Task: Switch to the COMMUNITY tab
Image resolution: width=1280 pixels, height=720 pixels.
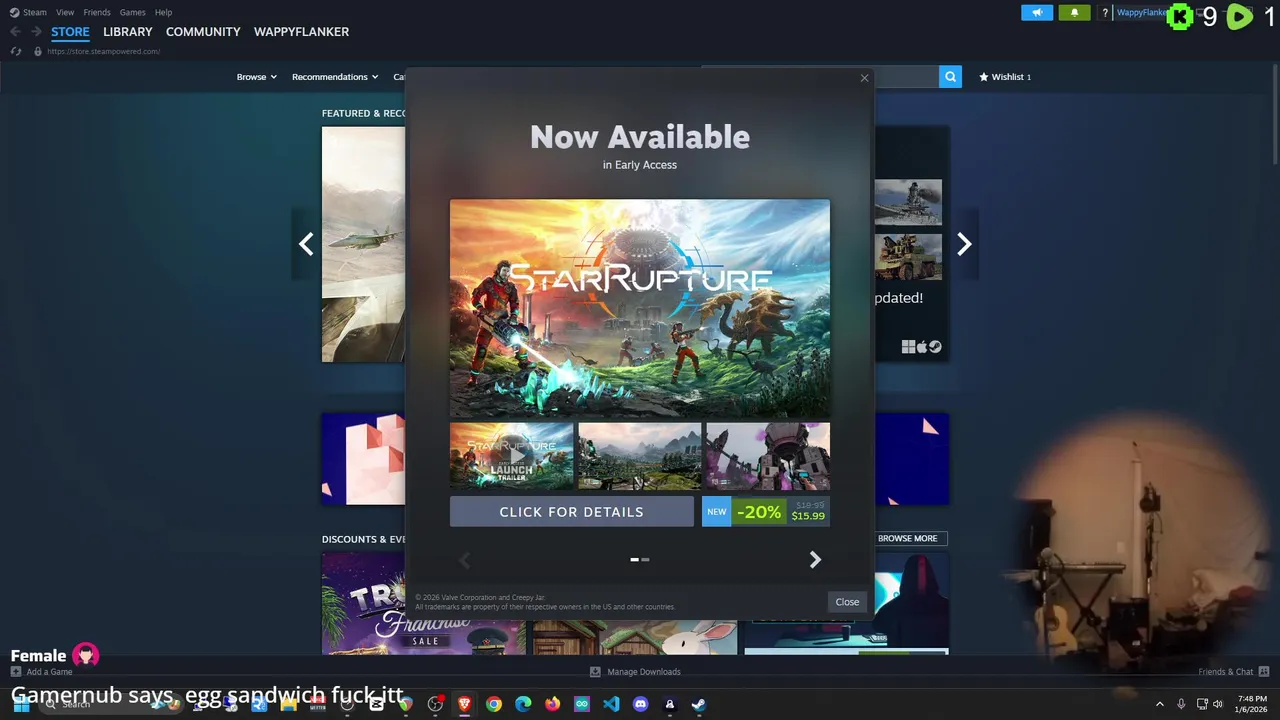Action: point(203,32)
